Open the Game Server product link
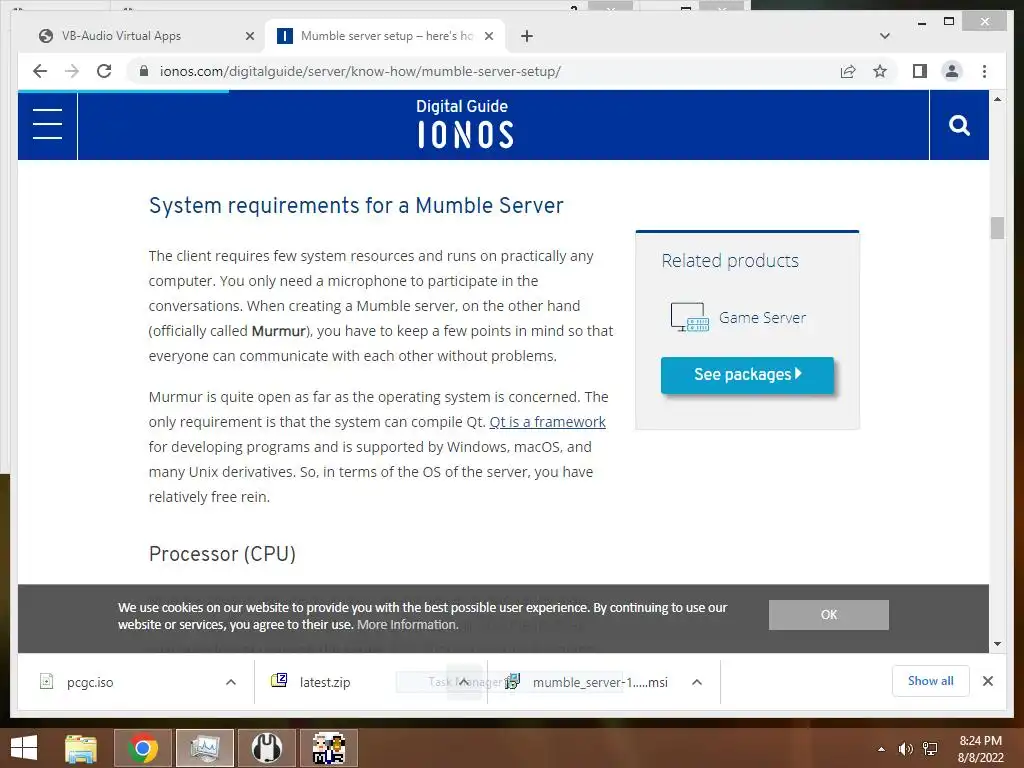1024x768 pixels. [x=762, y=317]
